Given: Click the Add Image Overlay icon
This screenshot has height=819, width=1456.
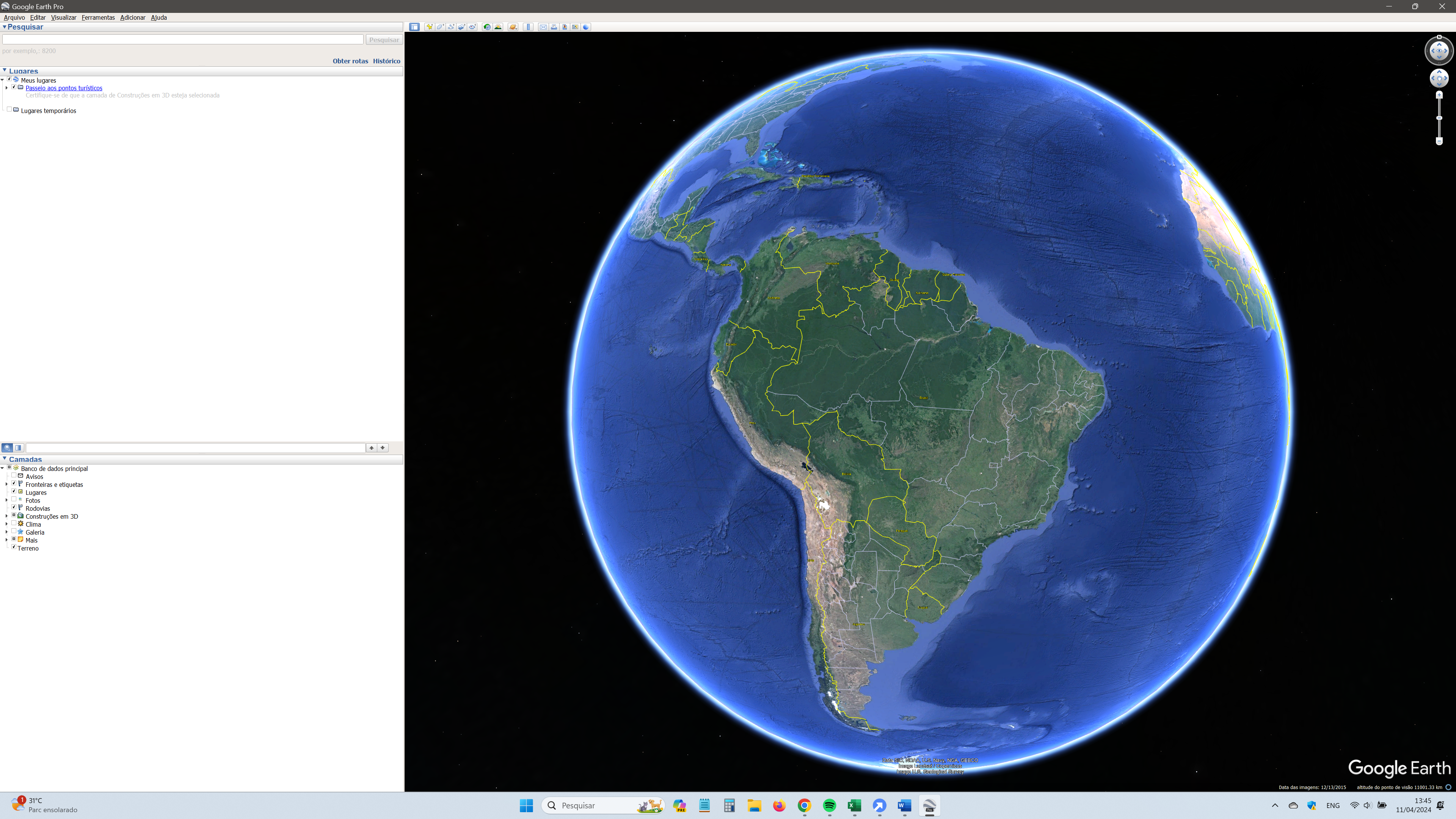Looking at the screenshot, I should pos(462,27).
